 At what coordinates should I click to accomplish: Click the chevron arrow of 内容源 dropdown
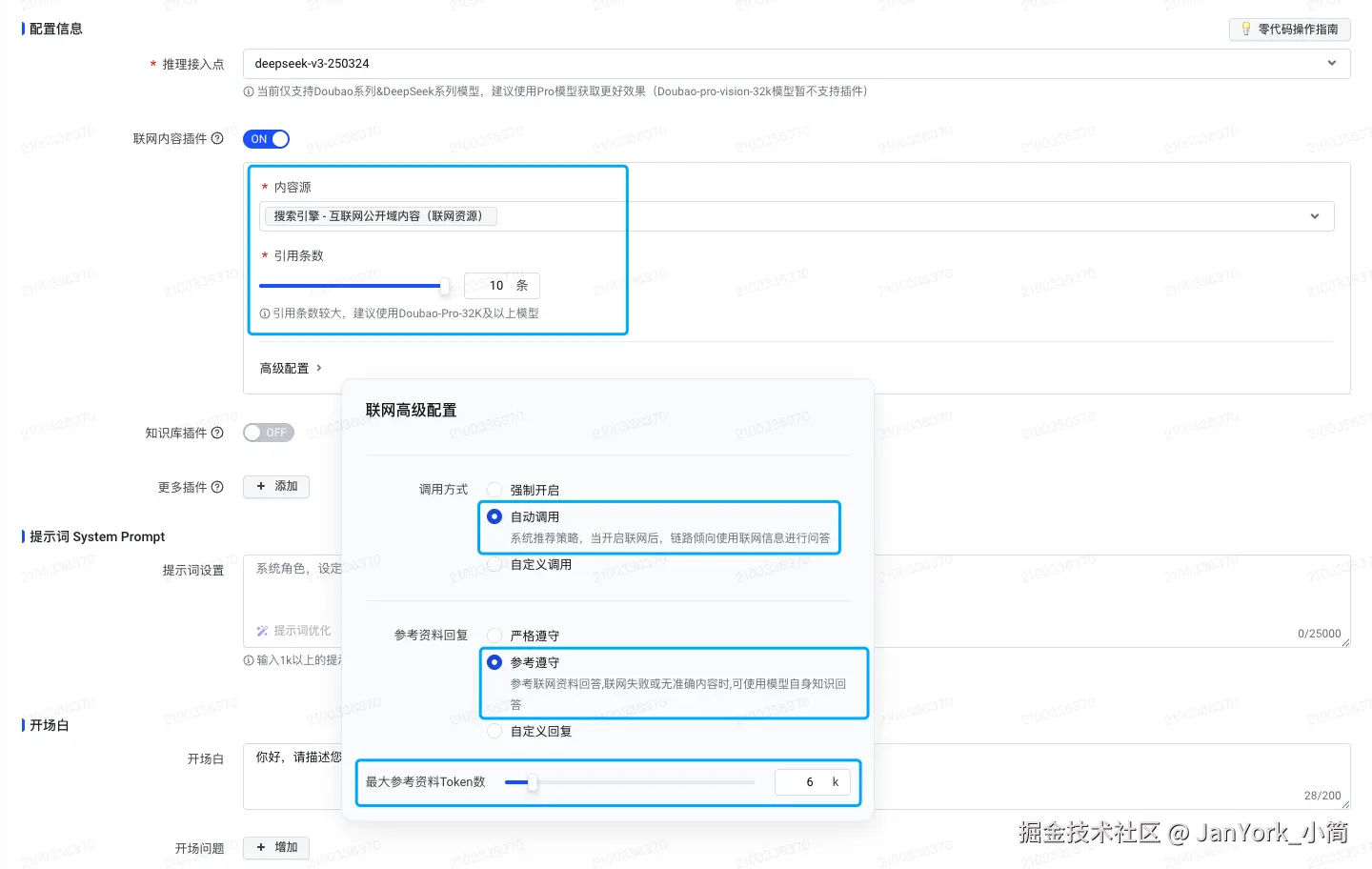point(1314,216)
